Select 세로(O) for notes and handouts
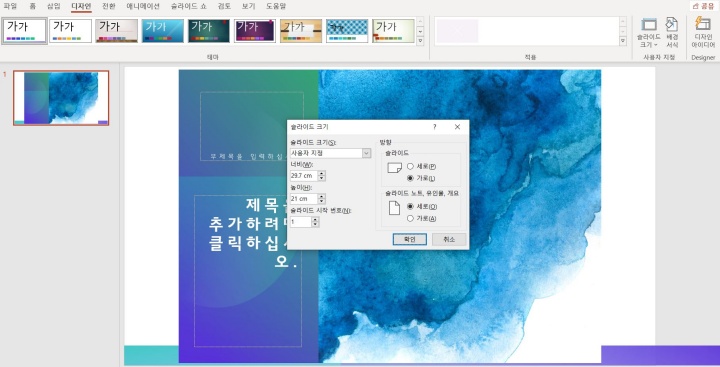This screenshot has height=367, width=720. [x=422, y=207]
